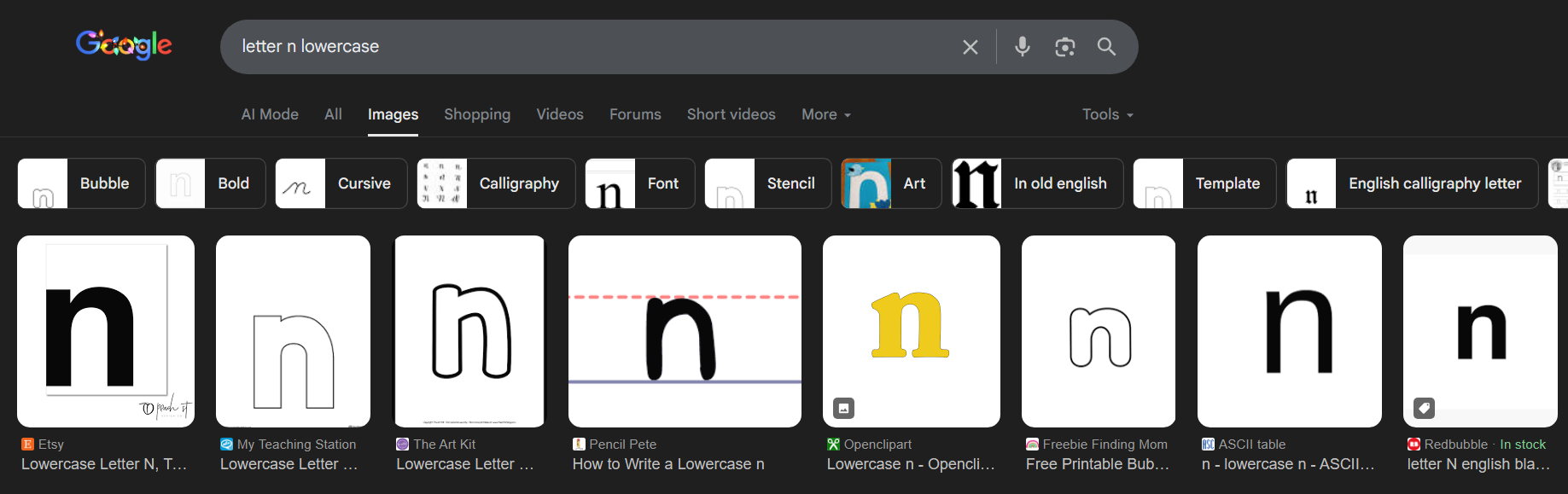Click the Google logo

(124, 44)
